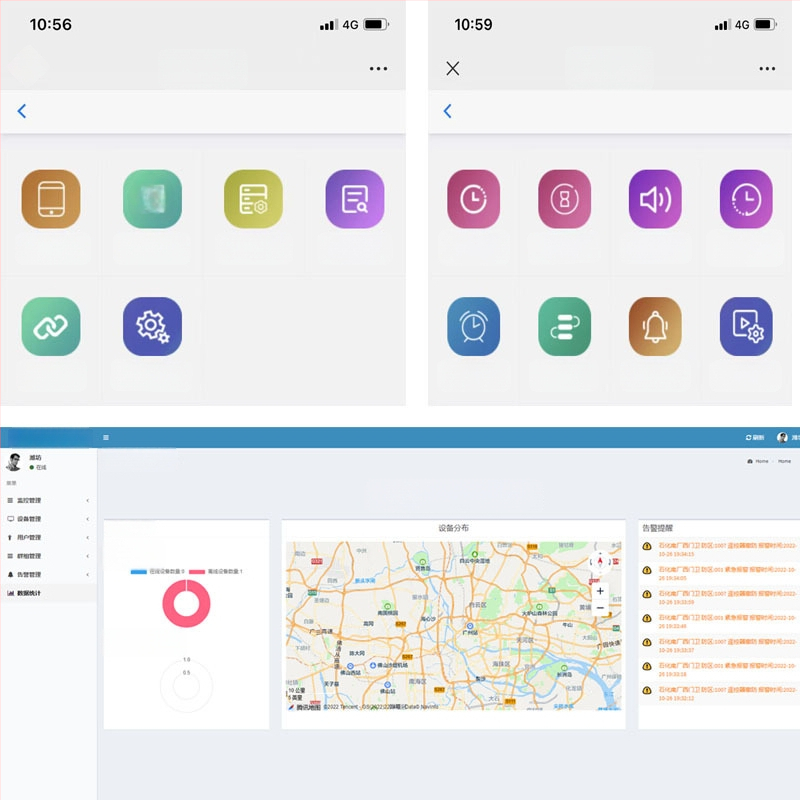Click the 刷新 refresh button in header
800x800 pixels.
755,438
